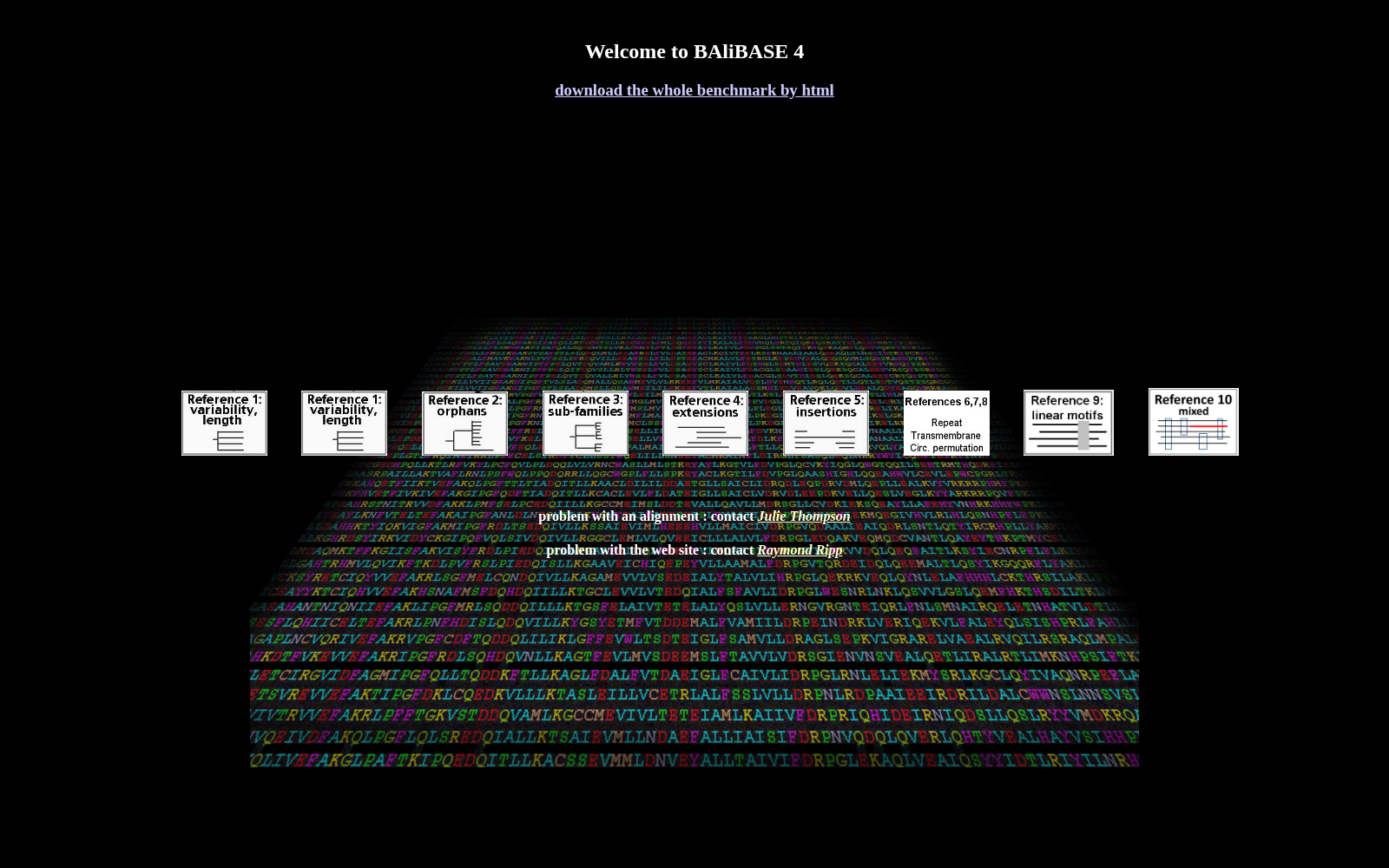This screenshot has width=1389, height=868.
Task: Go to the Reference 4: extensions icon
Action: coord(705,424)
